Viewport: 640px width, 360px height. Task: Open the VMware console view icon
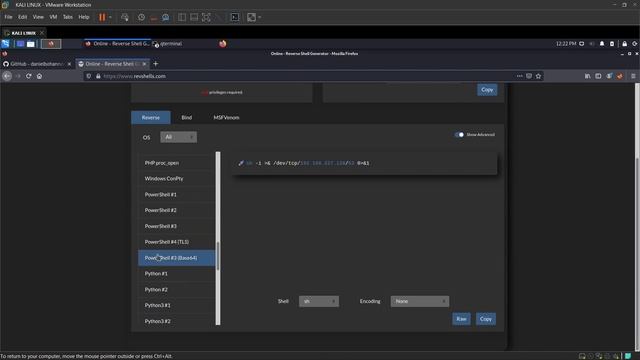[x=235, y=17]
